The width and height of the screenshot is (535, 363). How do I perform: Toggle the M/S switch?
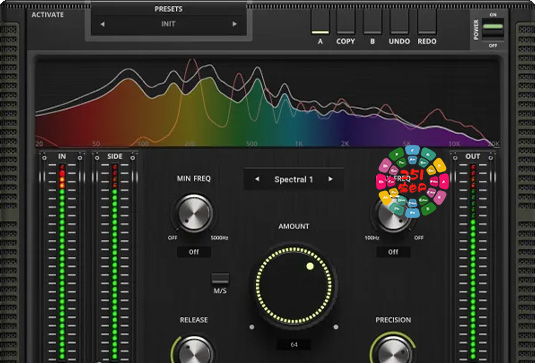[x=220, y=278]
